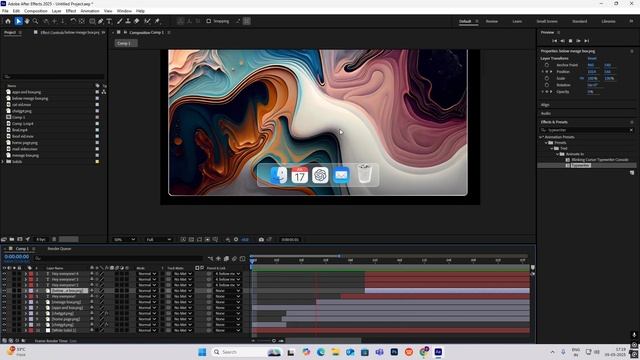This screenshot has height=360, width=640.
Task: Select the Hand tool
Action: tap(27, 21)
